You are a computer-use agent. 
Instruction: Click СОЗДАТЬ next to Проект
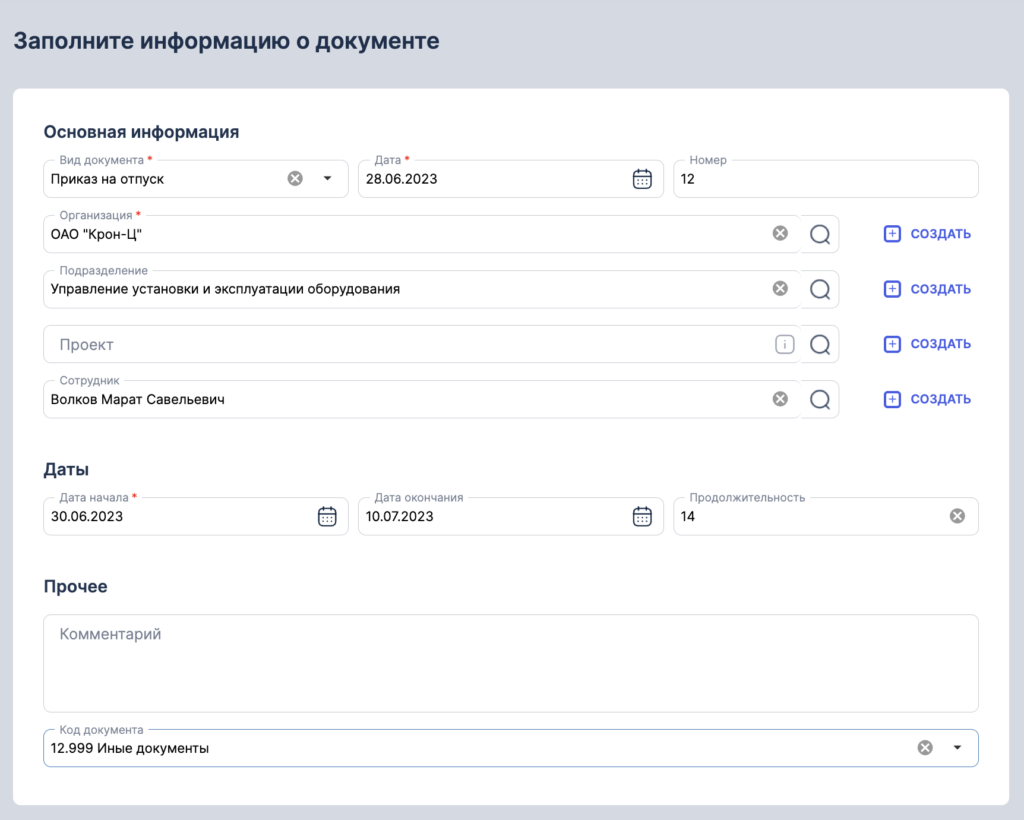tap(927, 344)
